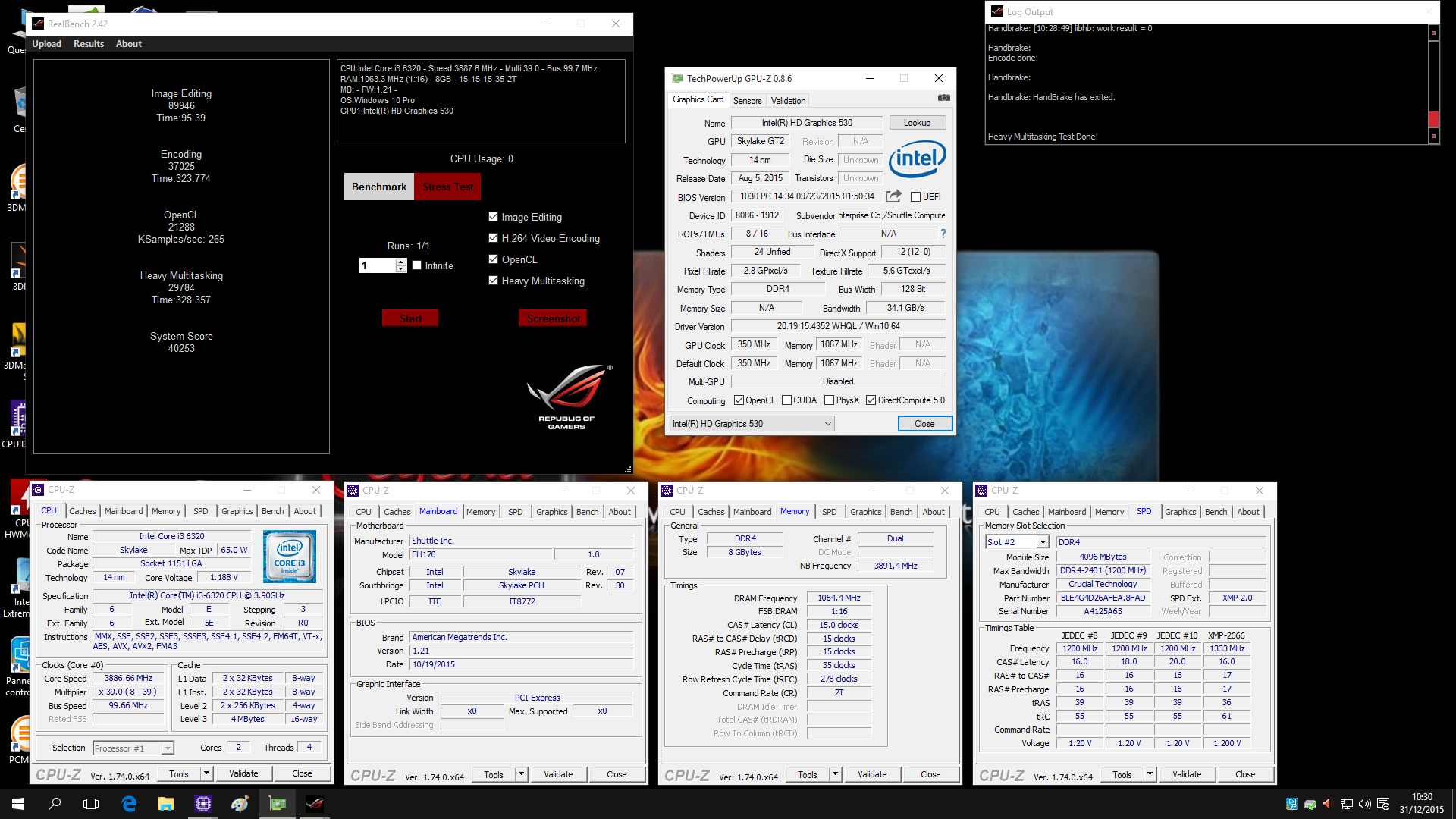Toggle the H.264 Video Encoding checkbox

pos(494,238)
